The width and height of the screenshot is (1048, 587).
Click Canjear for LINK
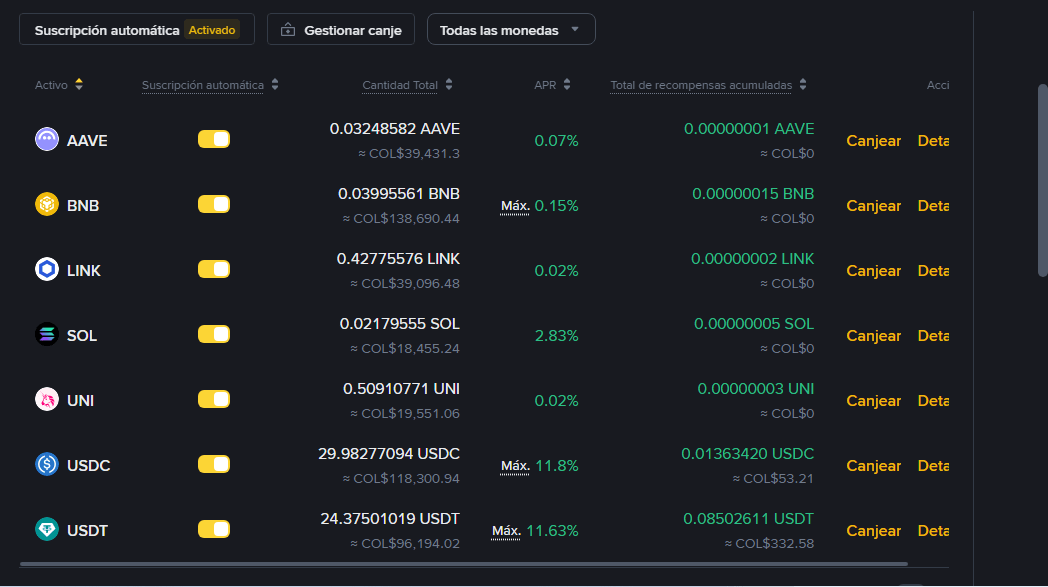tap(874, 270)
